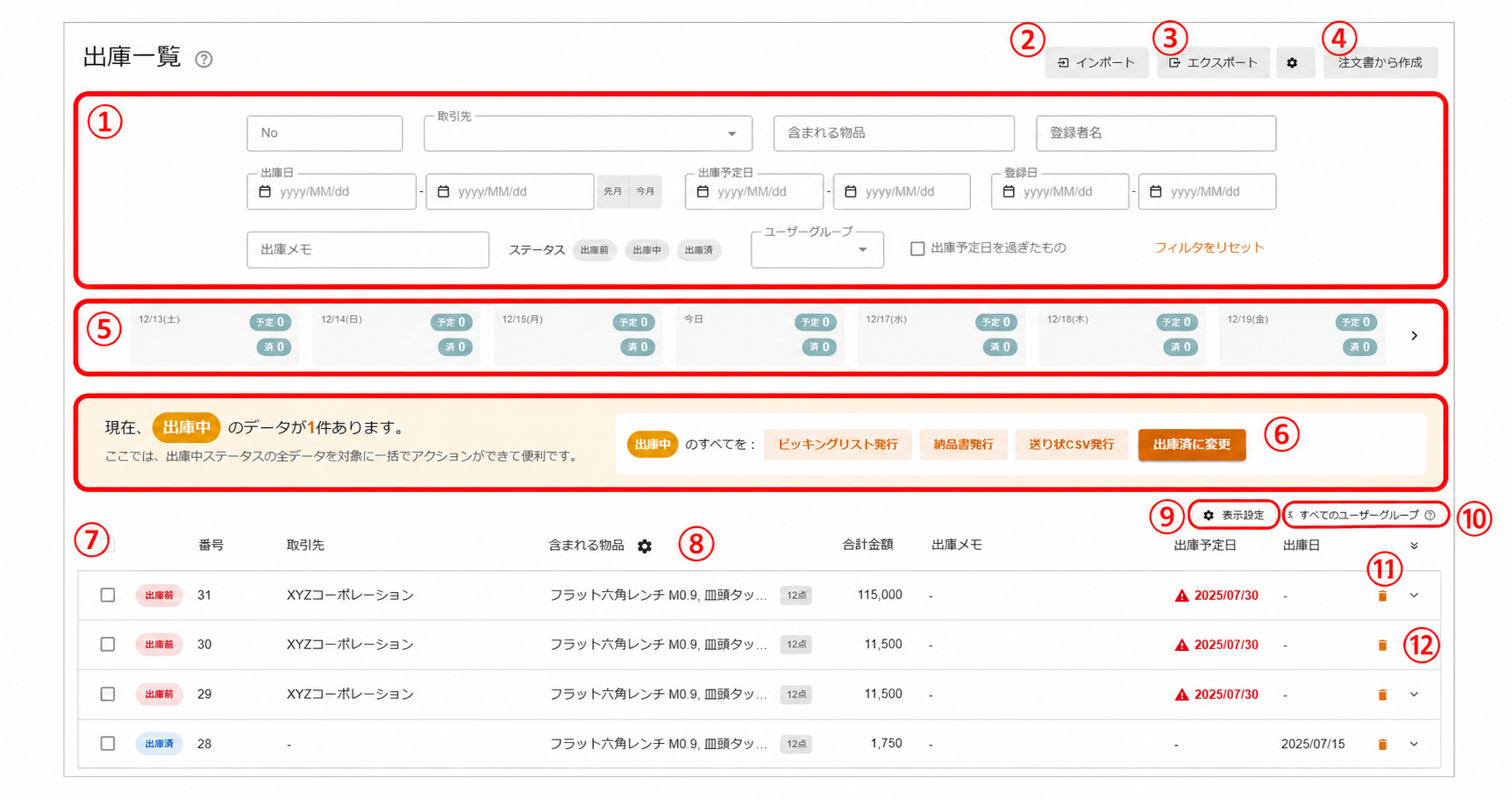Select checkbox for row 28
The image size is (1512, 800).
click(108, 743)
